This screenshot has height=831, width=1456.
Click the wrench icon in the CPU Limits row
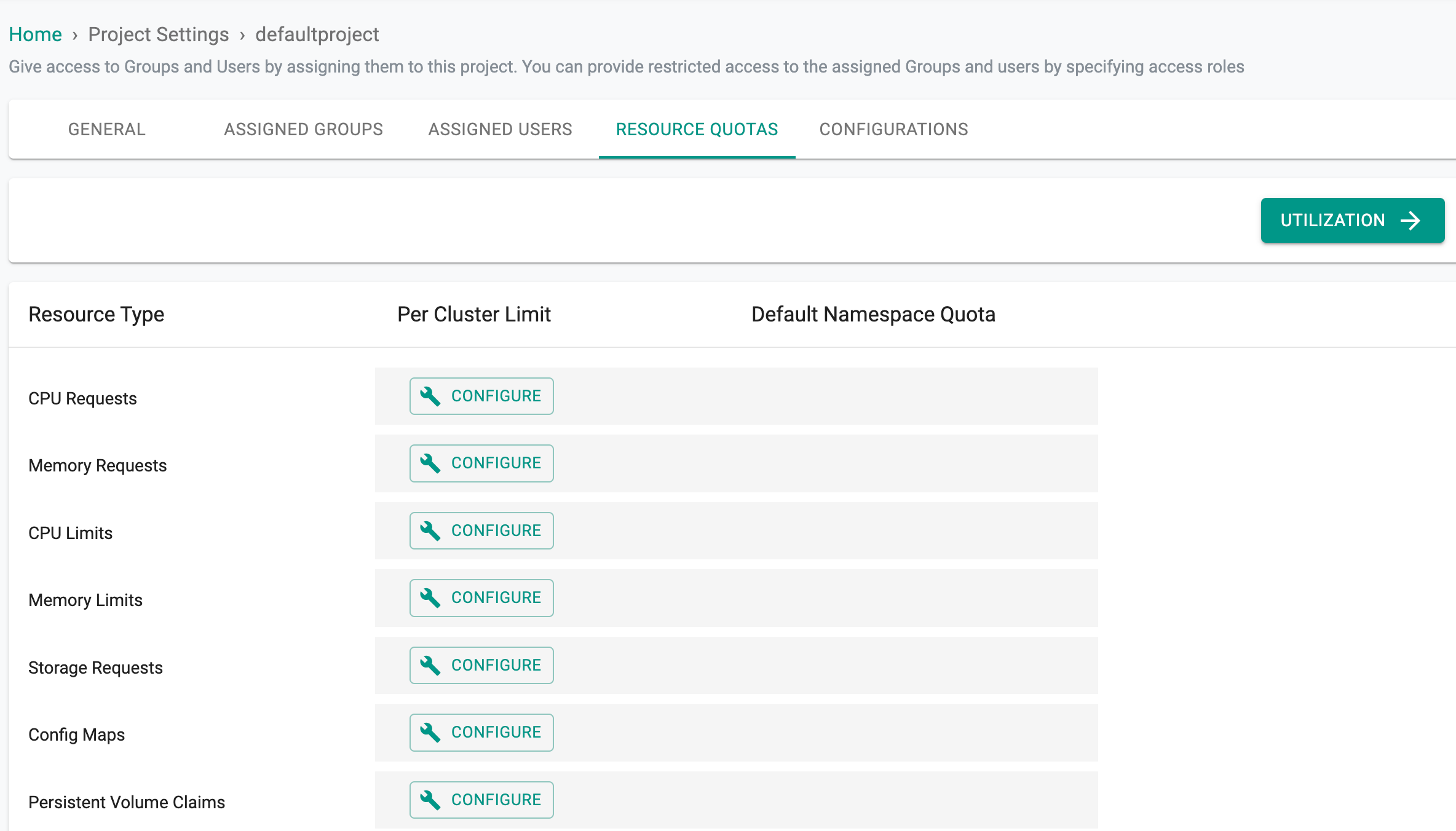pyautogui.click(x=430, y=531)
